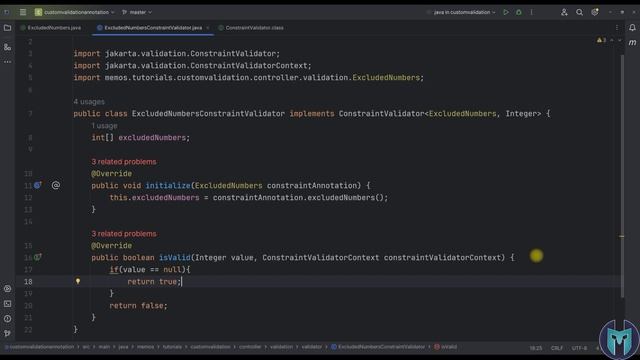Open the Terminal tool window icon
The image size is (640, 360).
pos(7,304)
